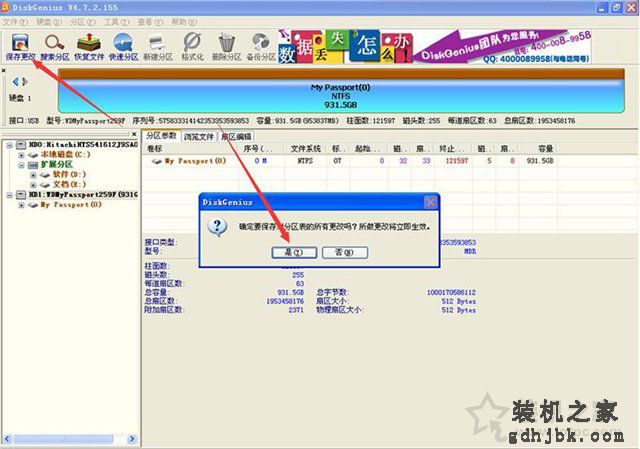Expand My Passport(0) tree node

[21, 205]
